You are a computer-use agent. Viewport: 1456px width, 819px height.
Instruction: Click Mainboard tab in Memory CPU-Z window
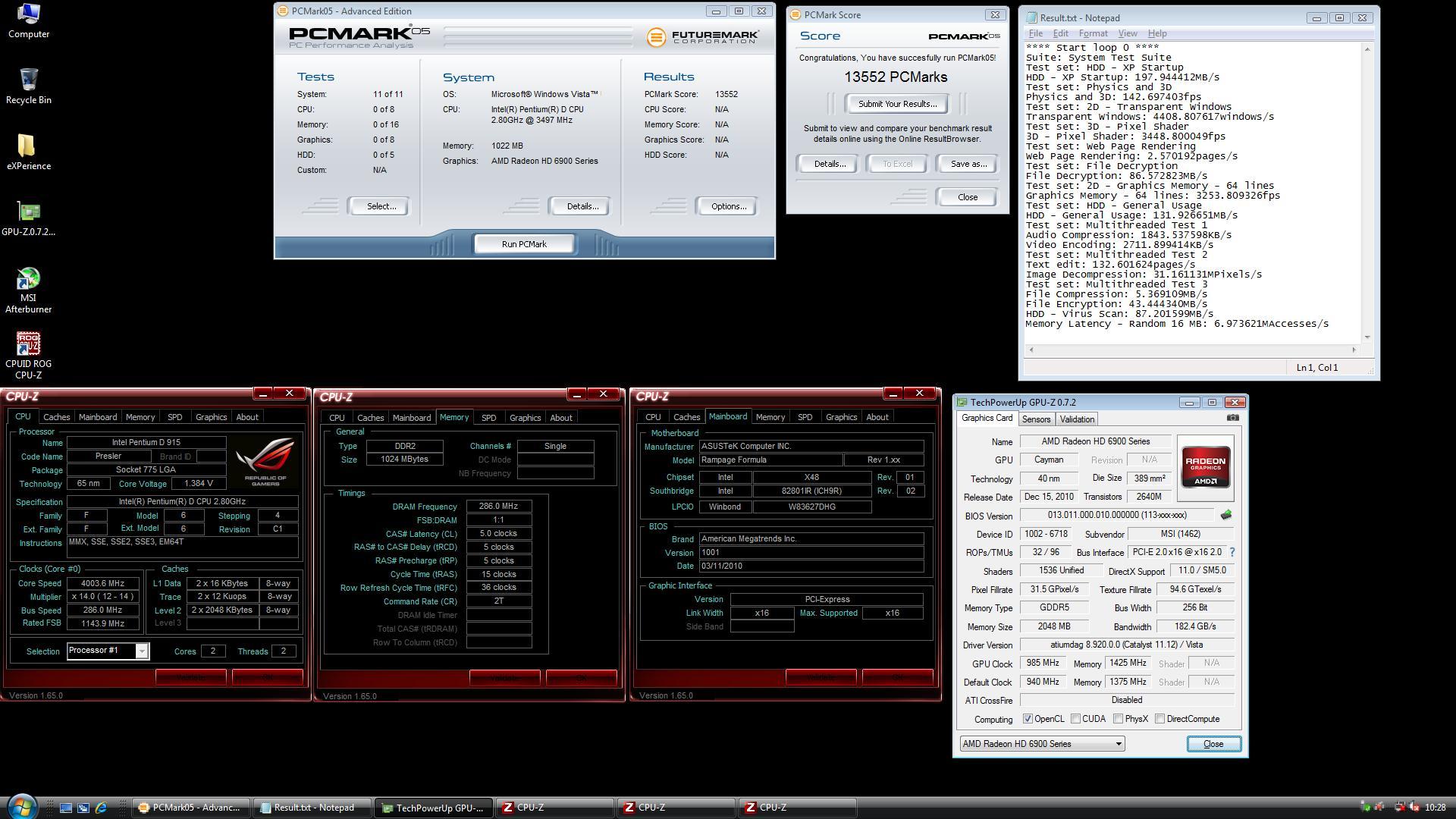tap(412, 418)
